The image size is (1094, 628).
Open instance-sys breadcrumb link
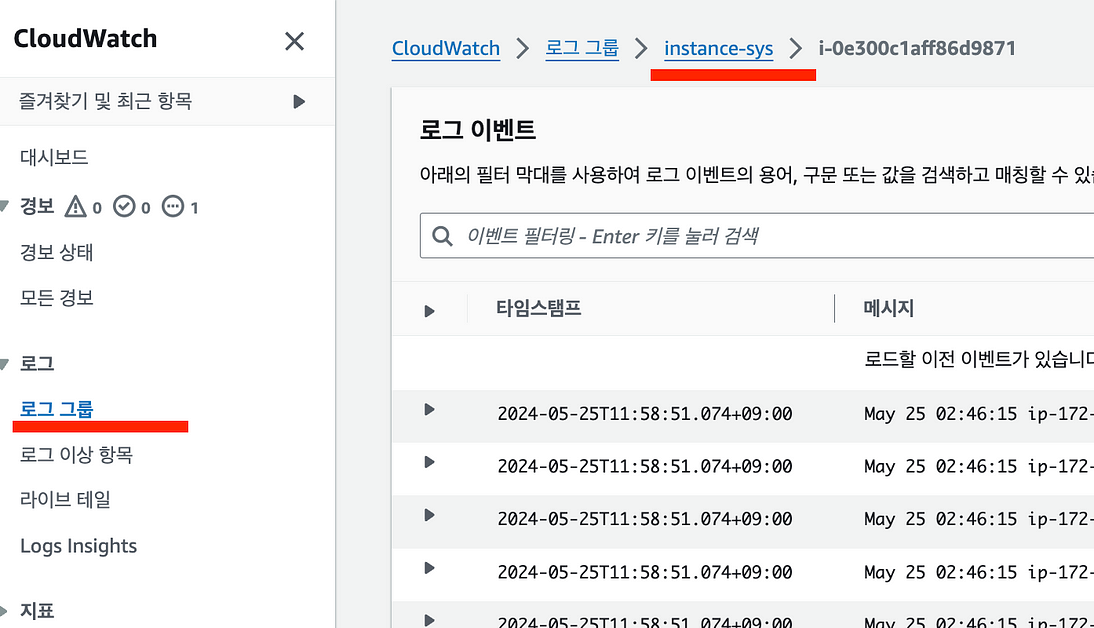(719, 48)
